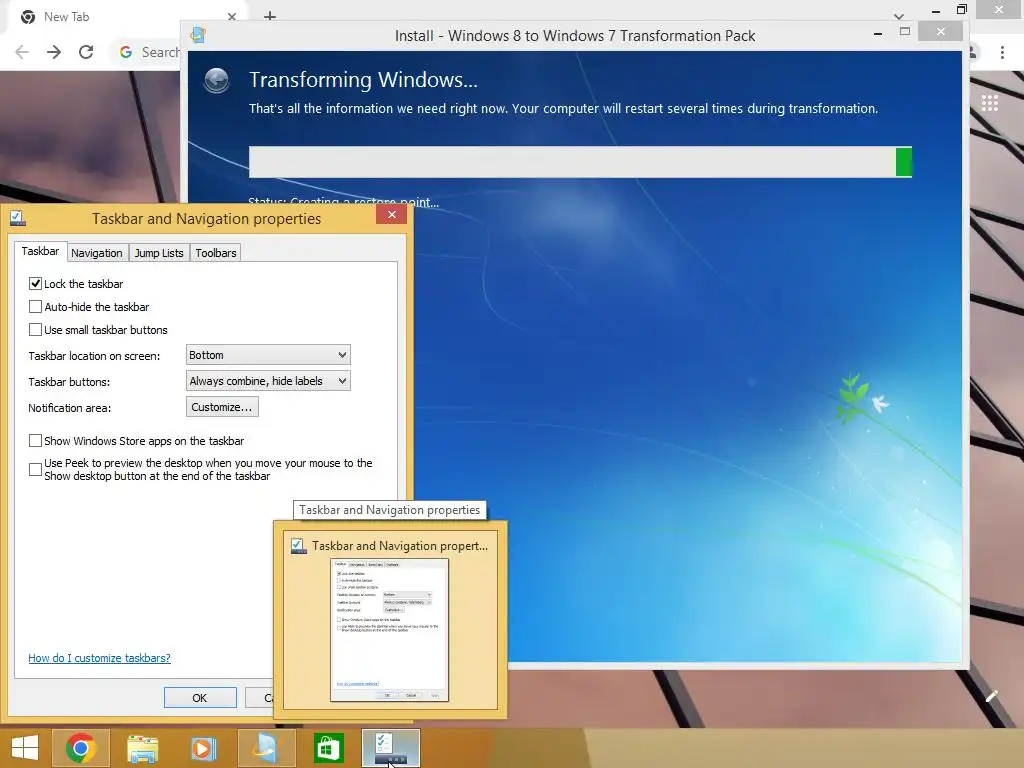Image resolution: width=1024 pixels, height=768 pixels.
Task: Click the 'Transforming Windows...' heading
Action: [363, 80]
